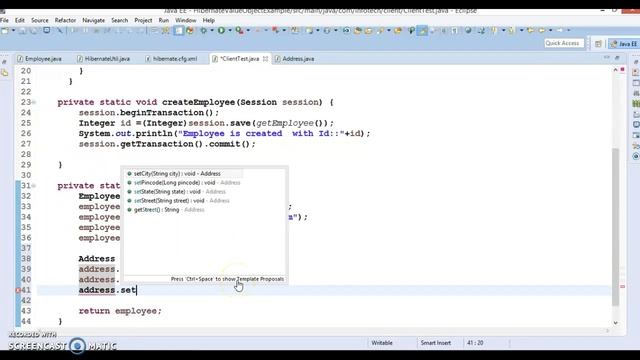Switch to the hibernate.cfg.xml tab
640x360 pixels.
click(x=171, y=59)
